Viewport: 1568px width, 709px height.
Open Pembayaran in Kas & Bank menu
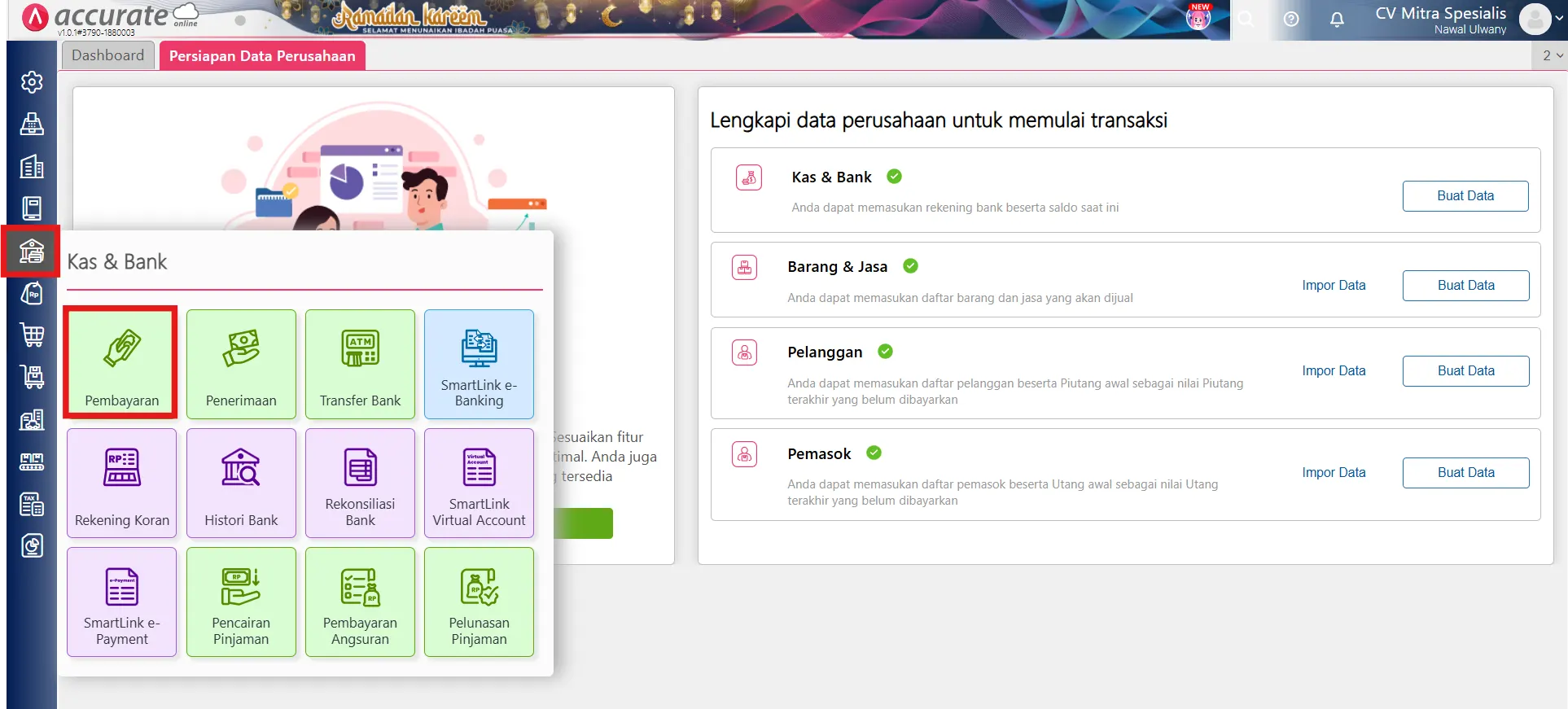click(122, 364)
